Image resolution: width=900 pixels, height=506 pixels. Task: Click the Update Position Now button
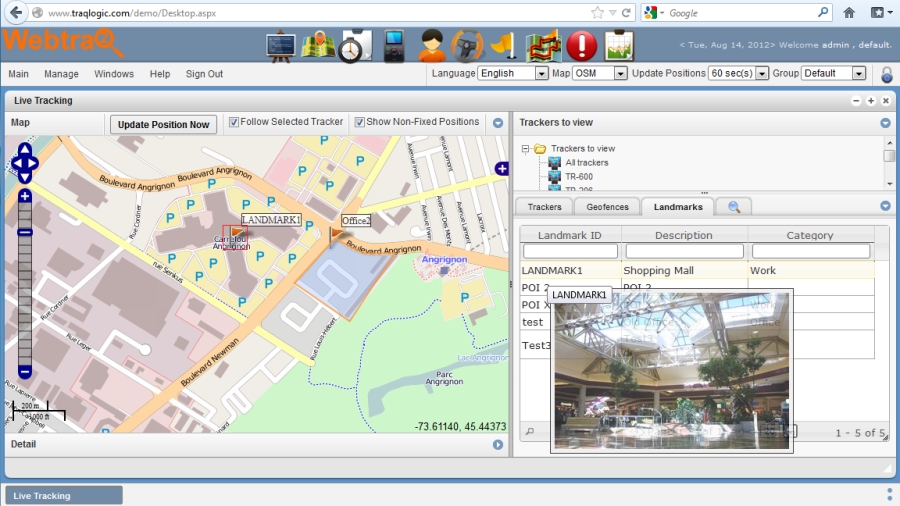164,124
